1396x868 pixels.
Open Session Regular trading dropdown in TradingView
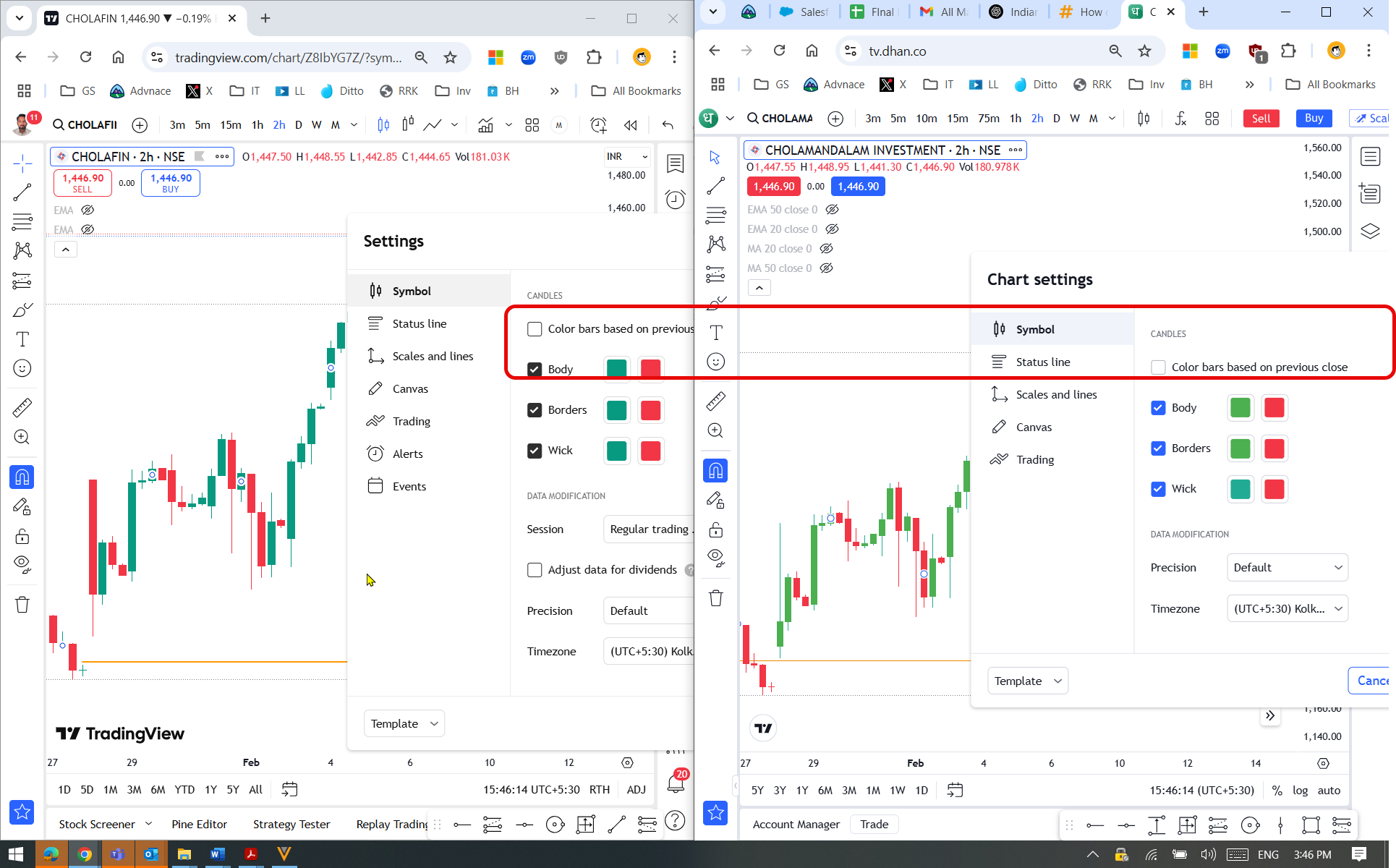point(648,529)
